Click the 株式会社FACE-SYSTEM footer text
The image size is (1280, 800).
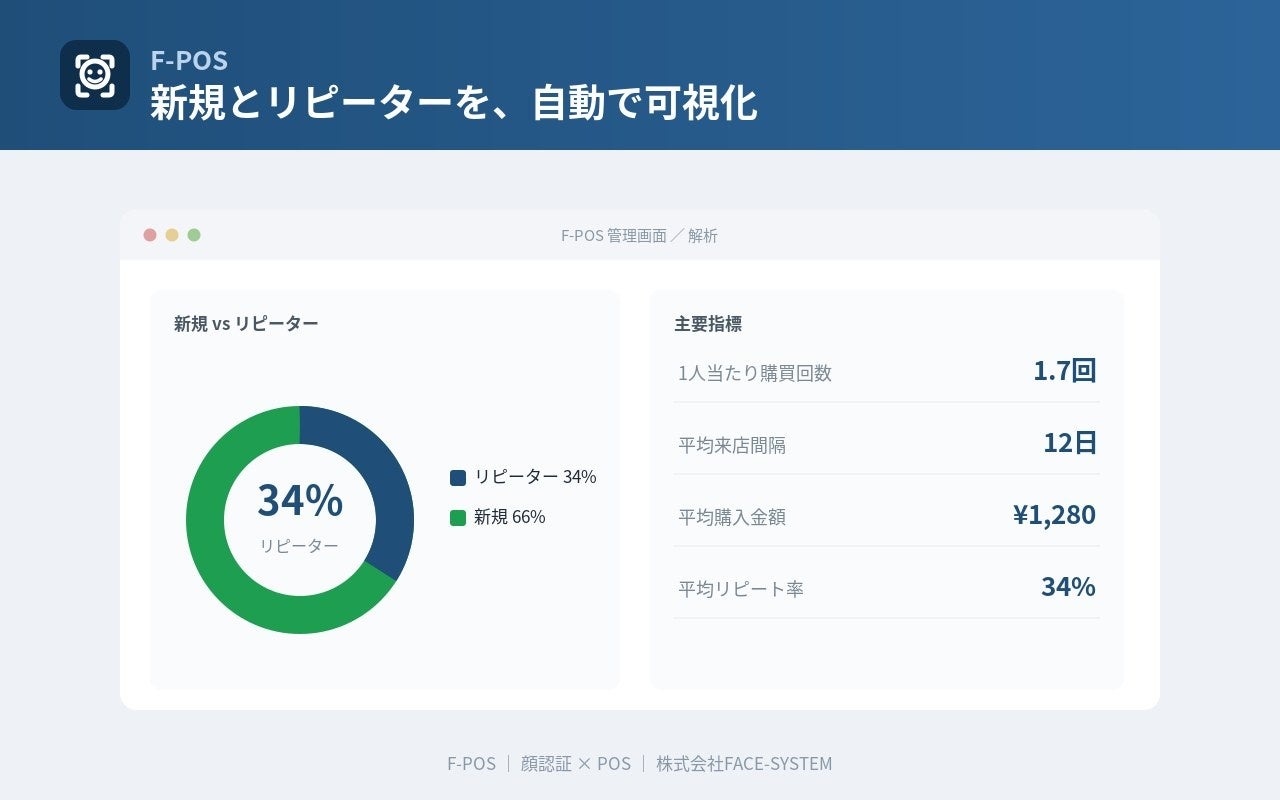744,764
